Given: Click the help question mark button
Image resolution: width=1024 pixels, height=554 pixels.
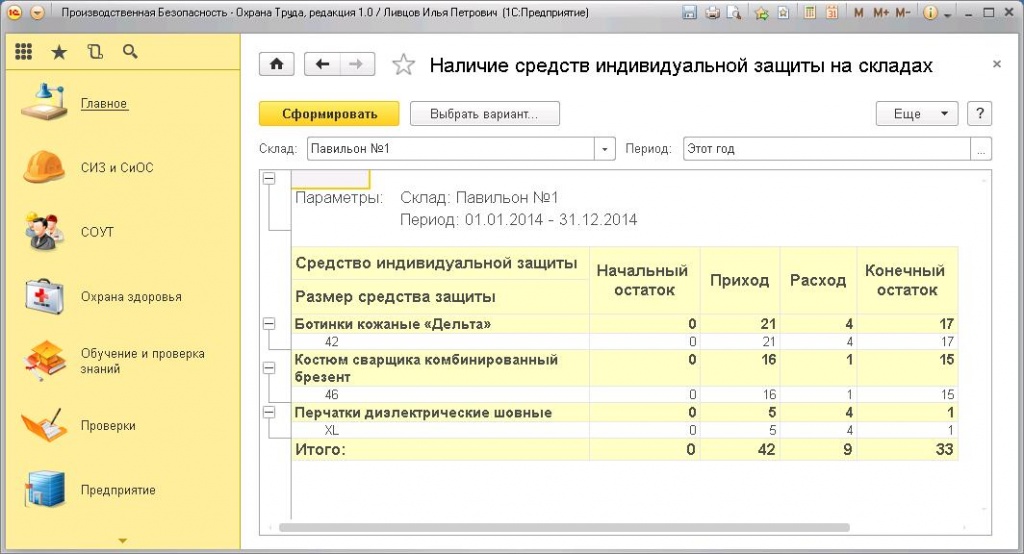Looking at the screenshot, I should coord(980,114).
